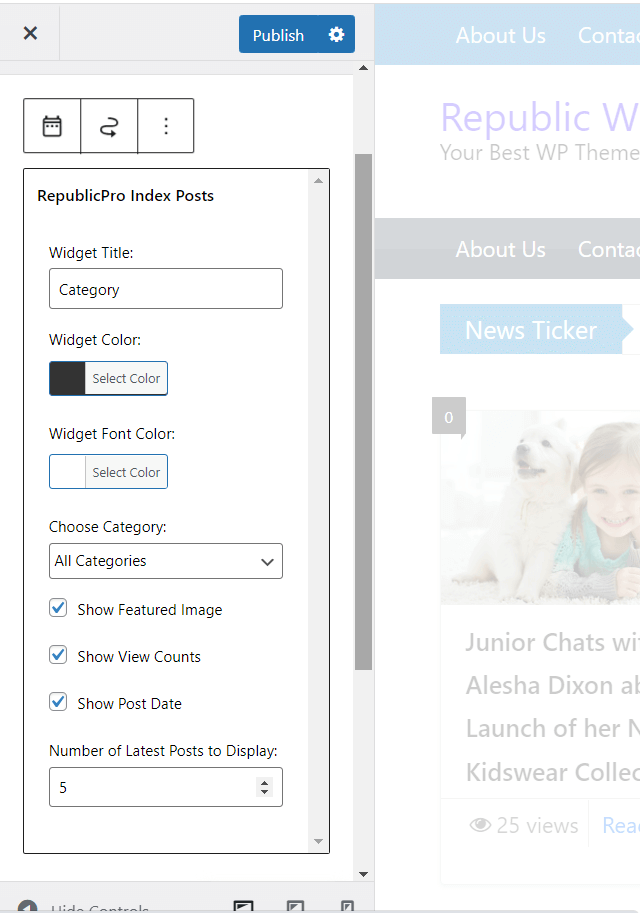640x913 pixels.
Task: Click the sidebar scrollbar up arrow
Action: coord(363,68)
